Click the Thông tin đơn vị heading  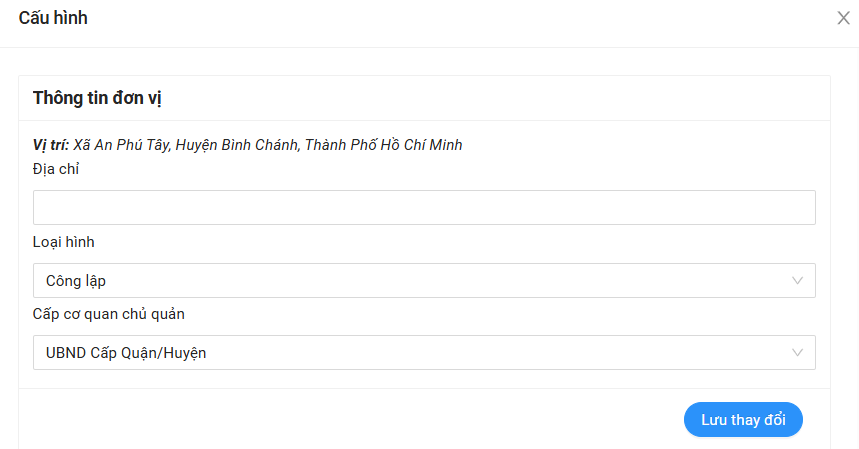point(97,98)
